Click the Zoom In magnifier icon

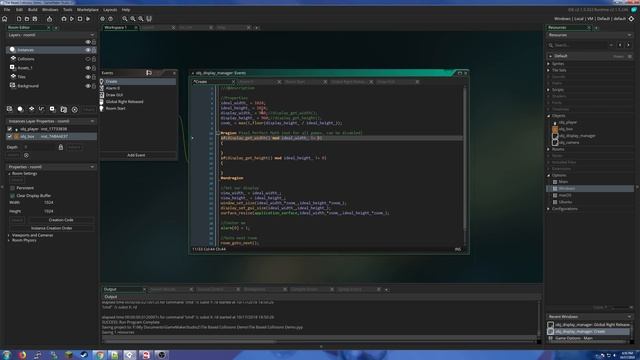click(141, 19)
